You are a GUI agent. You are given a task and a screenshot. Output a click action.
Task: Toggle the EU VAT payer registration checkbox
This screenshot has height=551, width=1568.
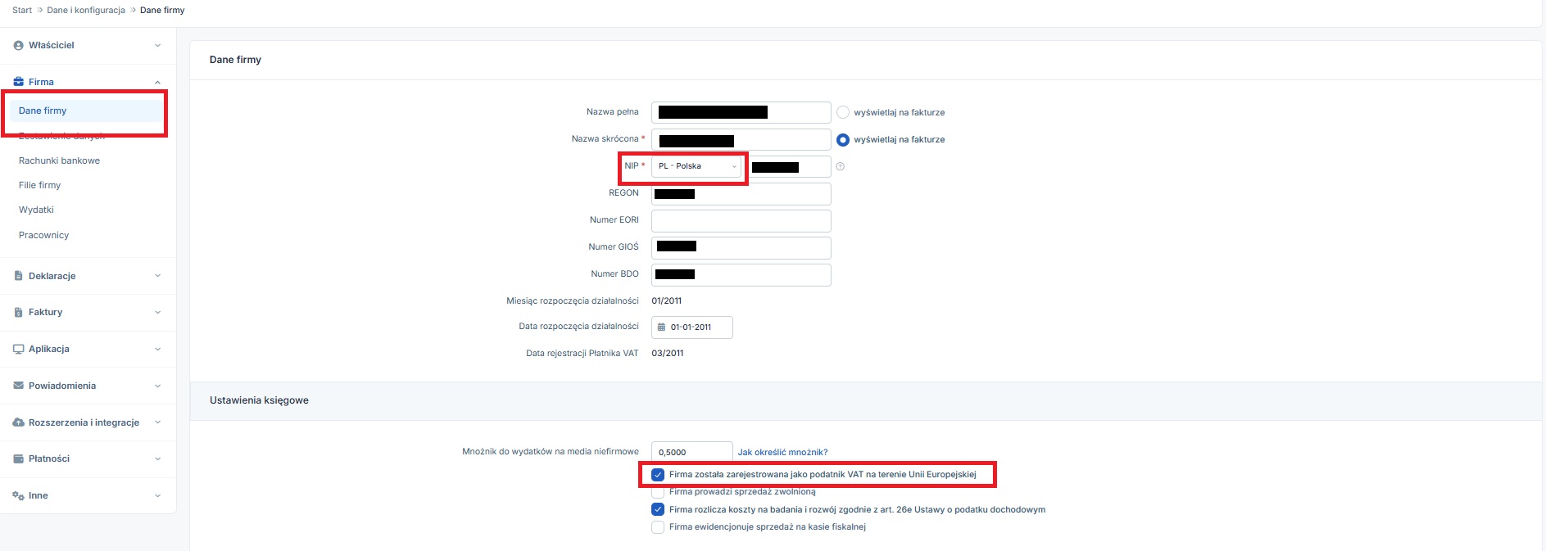(657, 474)
